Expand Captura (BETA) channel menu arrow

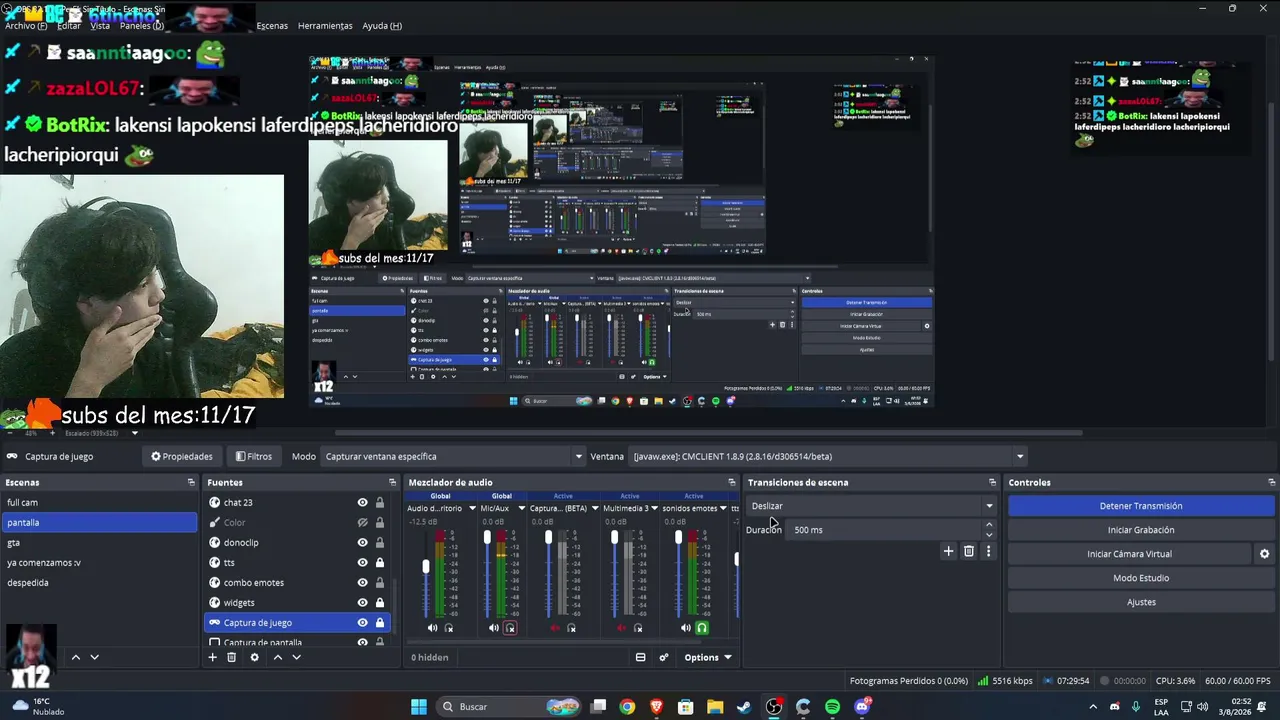coord(595,508)
